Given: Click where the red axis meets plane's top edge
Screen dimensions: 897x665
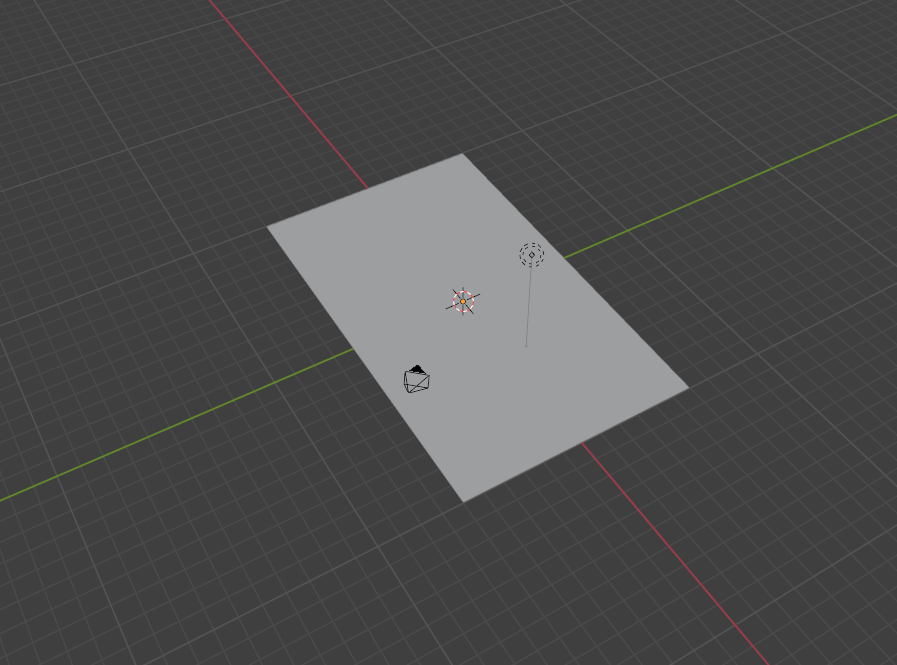Looking at the screenshot, I should pyautogui.click(x=366, y=188).
